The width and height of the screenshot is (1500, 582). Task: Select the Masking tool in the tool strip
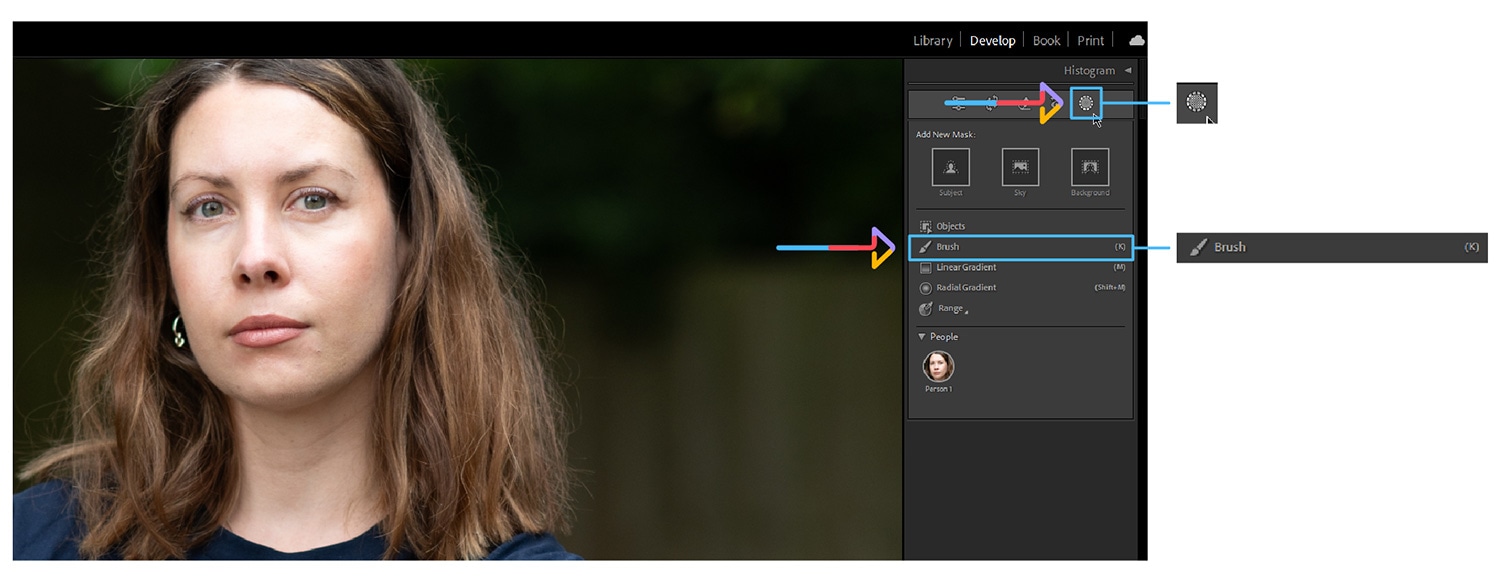coord(1085,103)
